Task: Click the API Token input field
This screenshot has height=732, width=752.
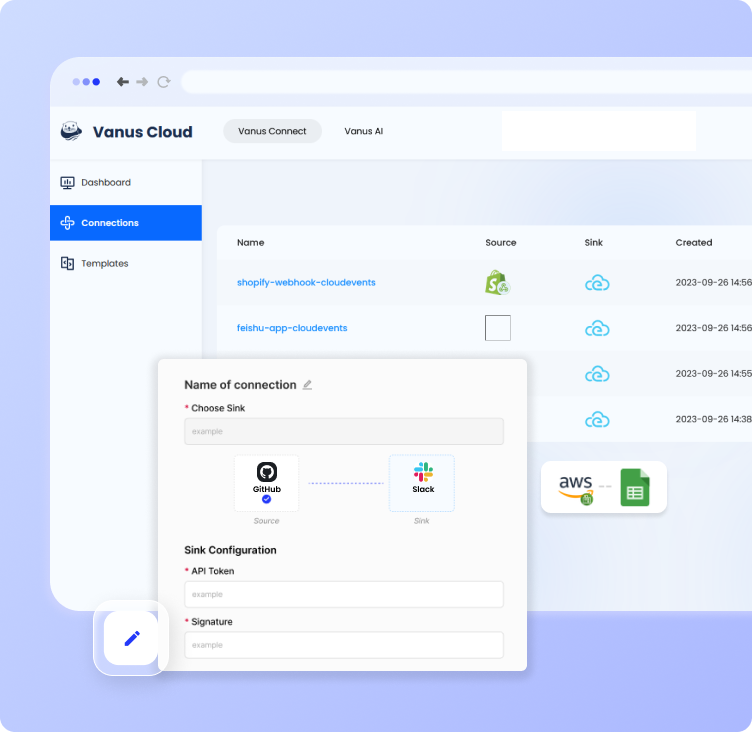Action: click(344, 594)
